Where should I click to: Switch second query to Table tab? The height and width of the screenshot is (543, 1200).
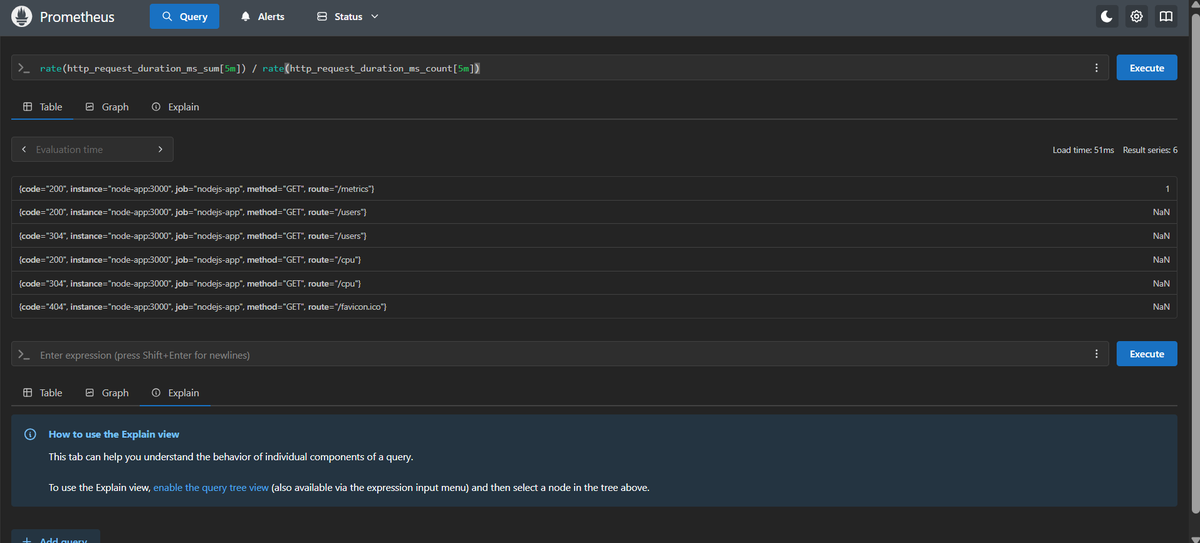42,393
